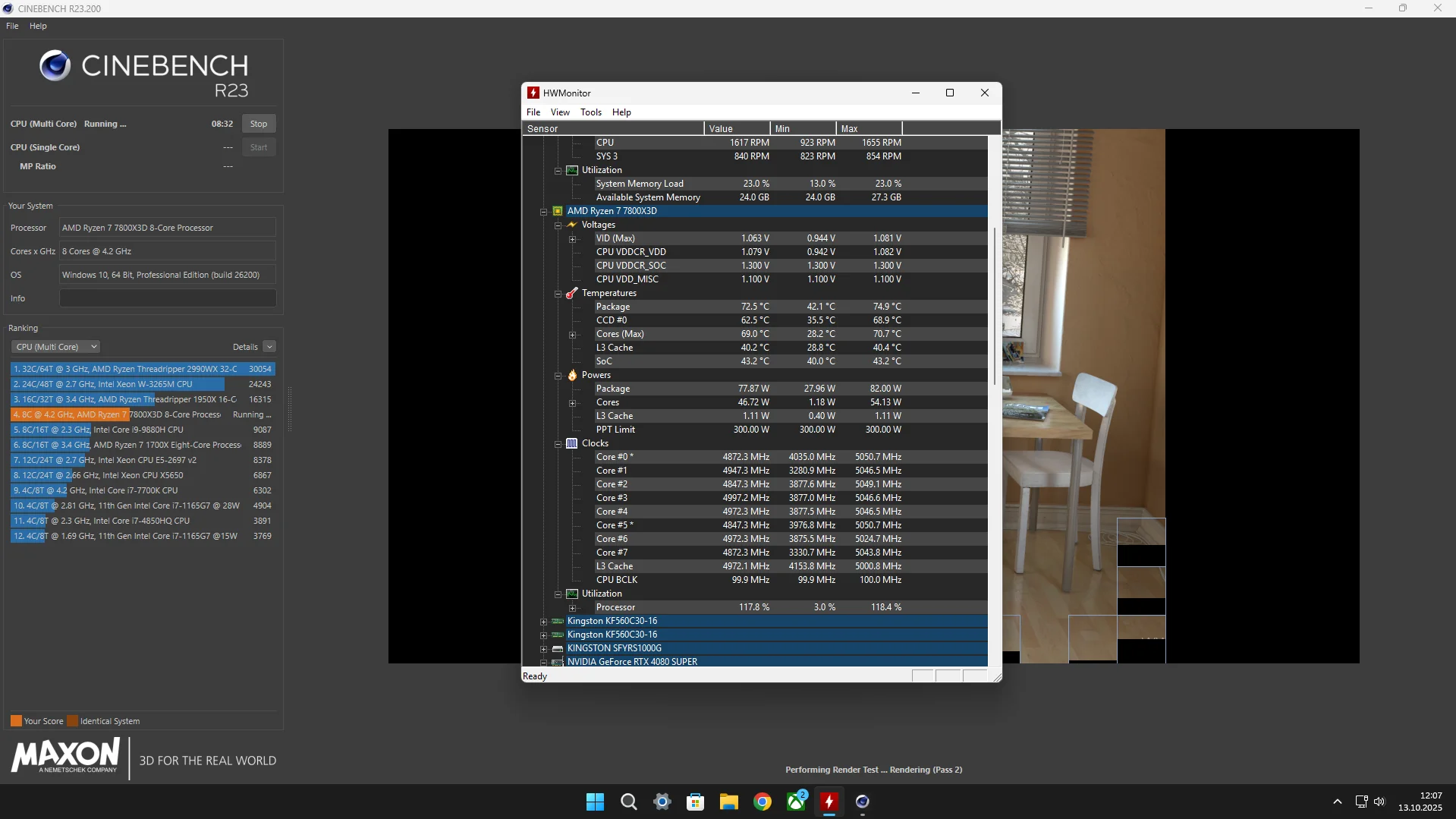Open Cinebench File menu
This screenshot has width=1456, height=819.
click(12, 26)
